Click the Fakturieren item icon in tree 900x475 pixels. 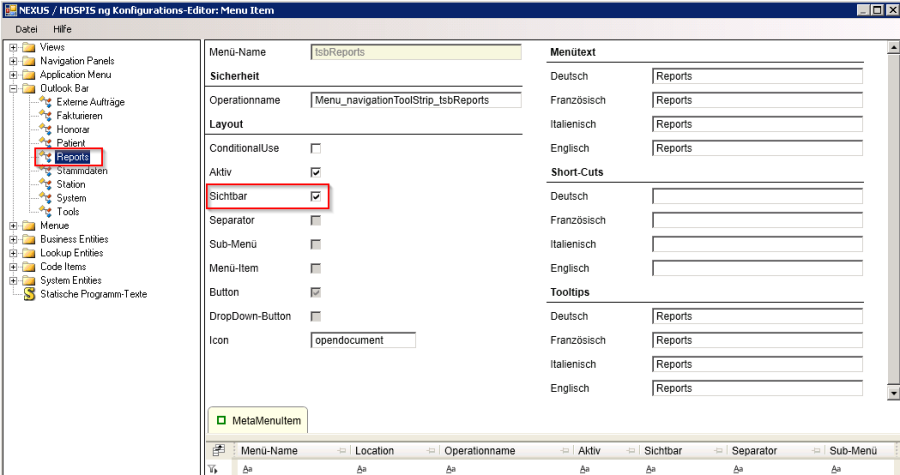[45, 116]
